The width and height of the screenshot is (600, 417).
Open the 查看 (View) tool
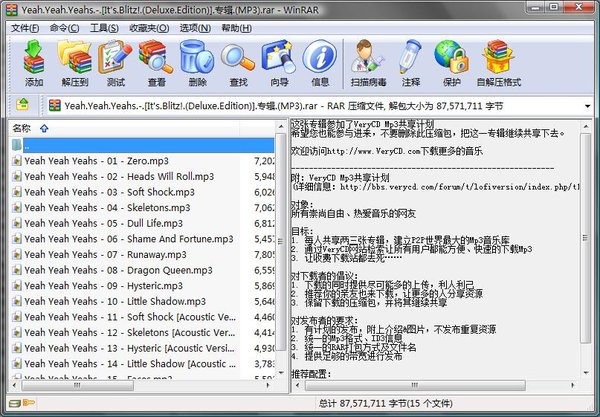156,63
